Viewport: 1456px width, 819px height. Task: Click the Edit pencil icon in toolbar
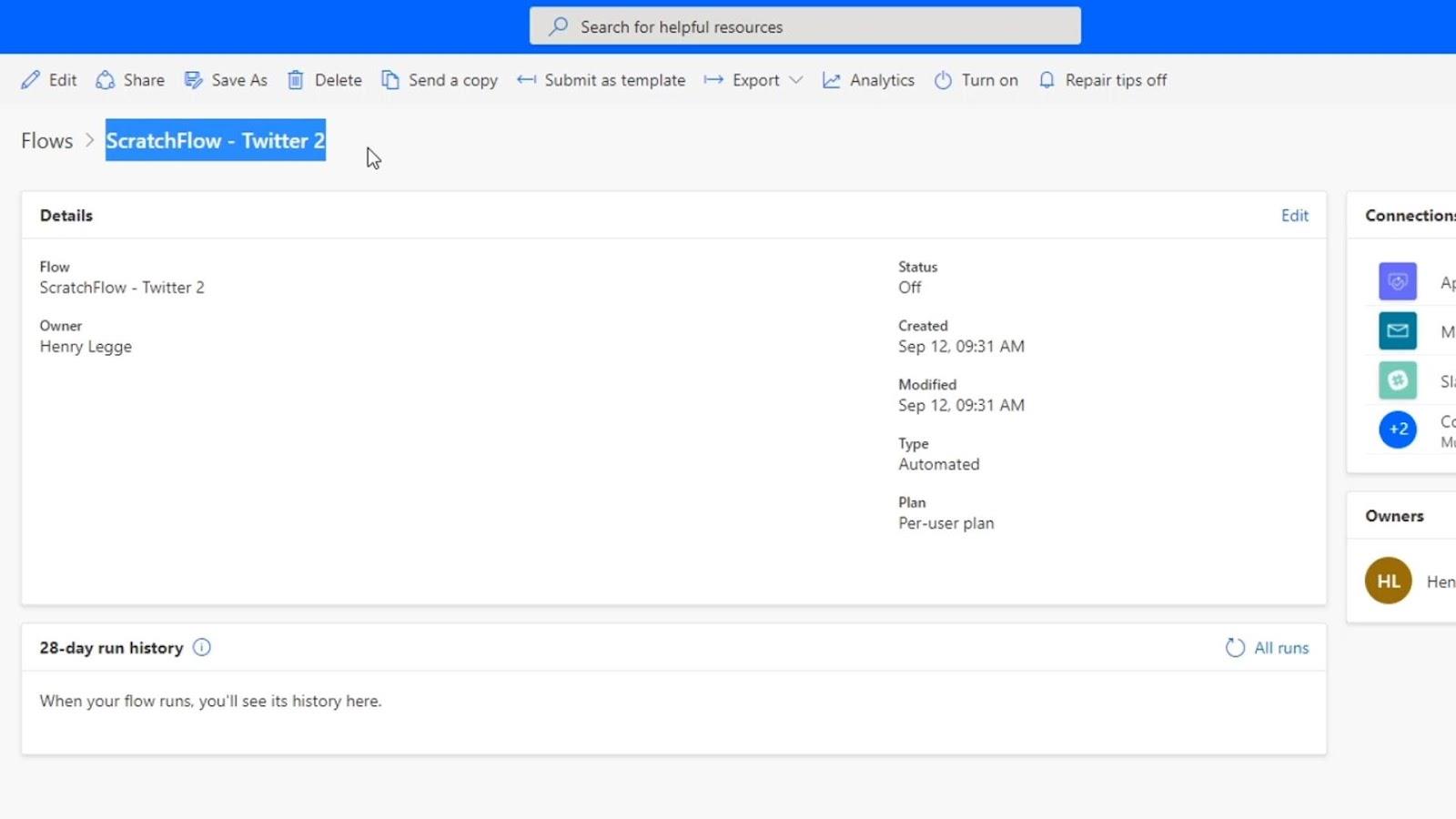30,80
